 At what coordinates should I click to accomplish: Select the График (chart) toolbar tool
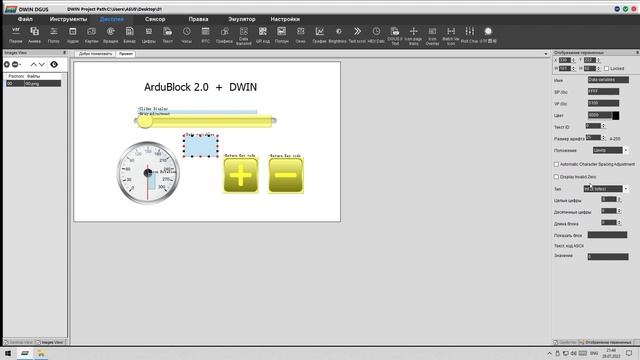point(320,35)
